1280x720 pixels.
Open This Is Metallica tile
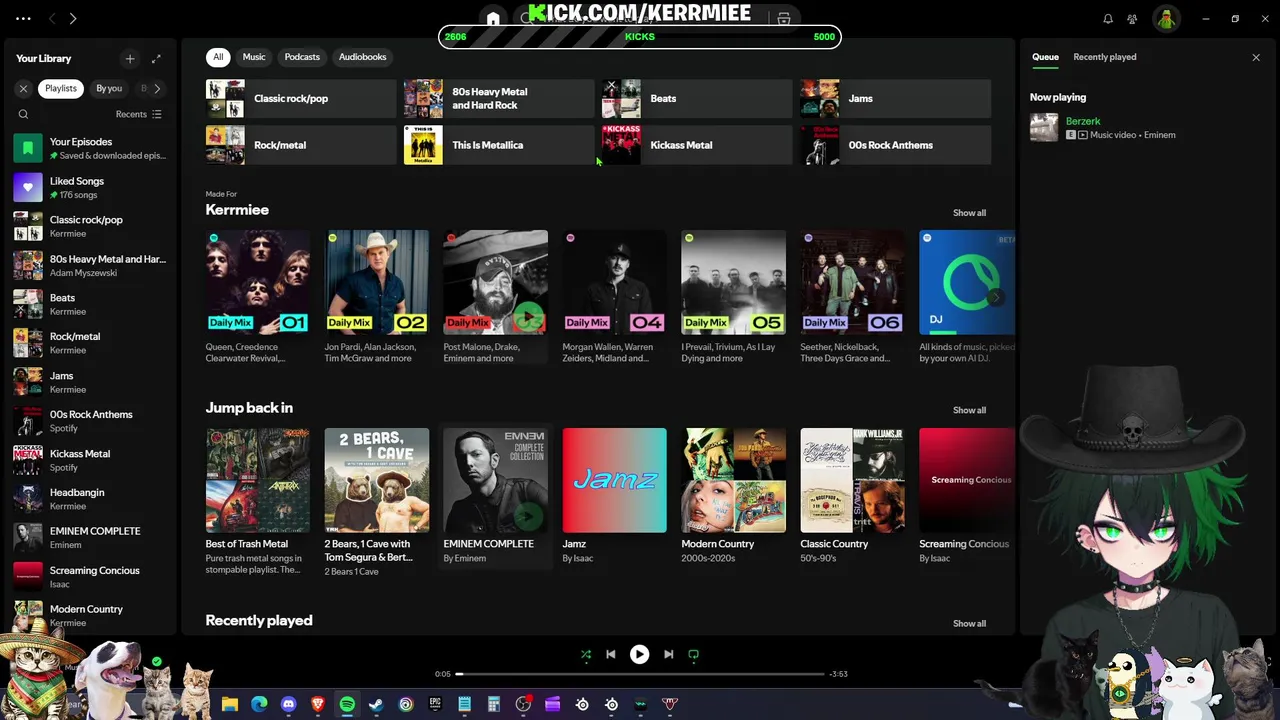(498, 145)
